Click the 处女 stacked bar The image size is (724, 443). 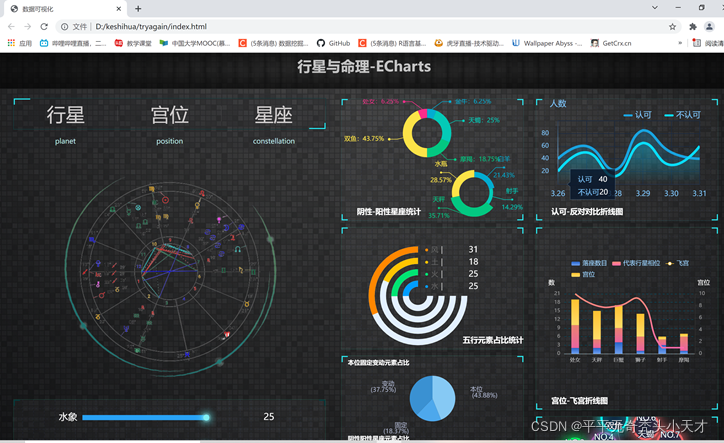(x=575, y=326)
